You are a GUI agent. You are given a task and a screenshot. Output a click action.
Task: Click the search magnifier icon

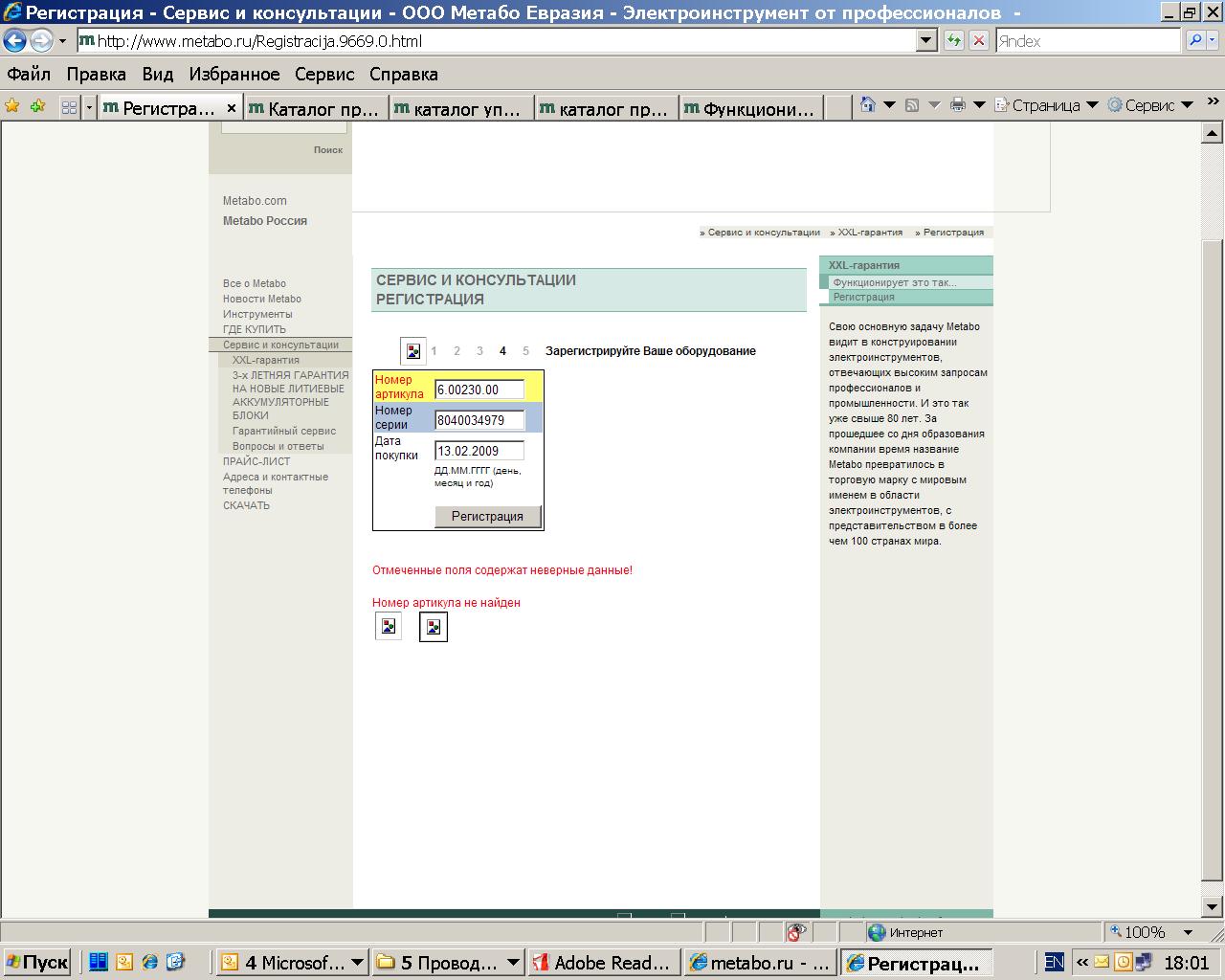(1195, 41)
